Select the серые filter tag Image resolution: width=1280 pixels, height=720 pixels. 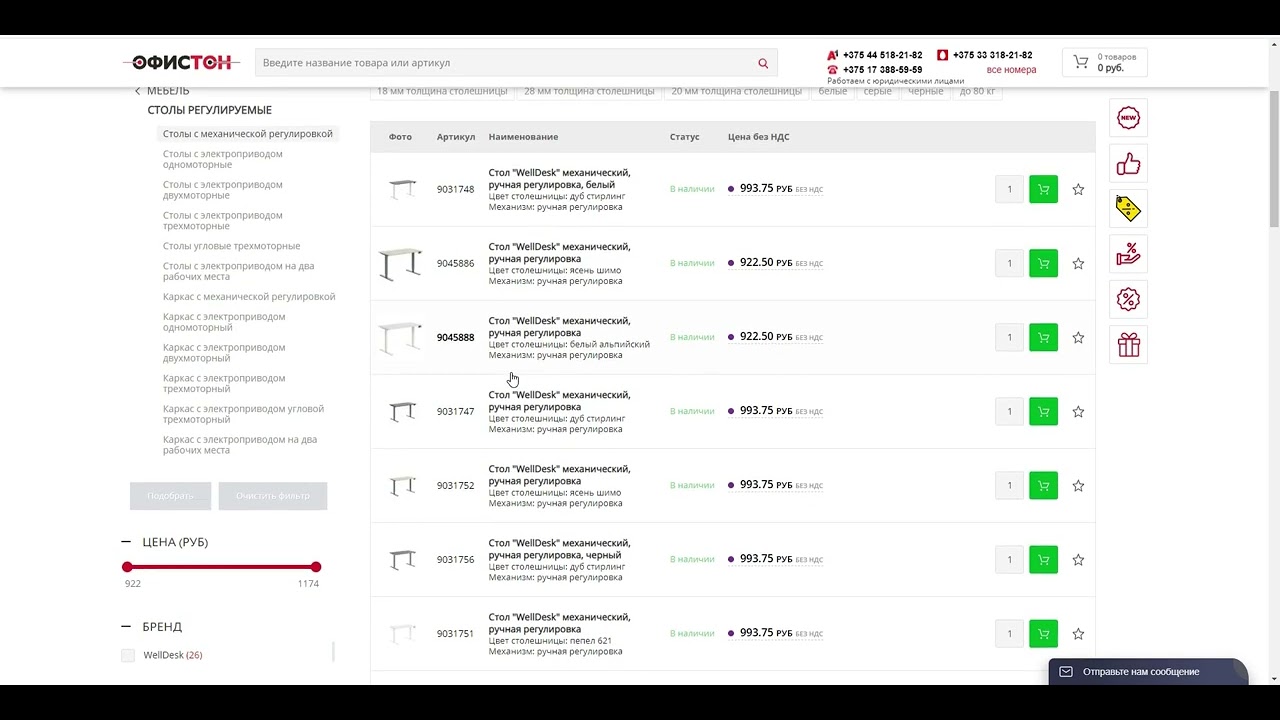(877, 91)
